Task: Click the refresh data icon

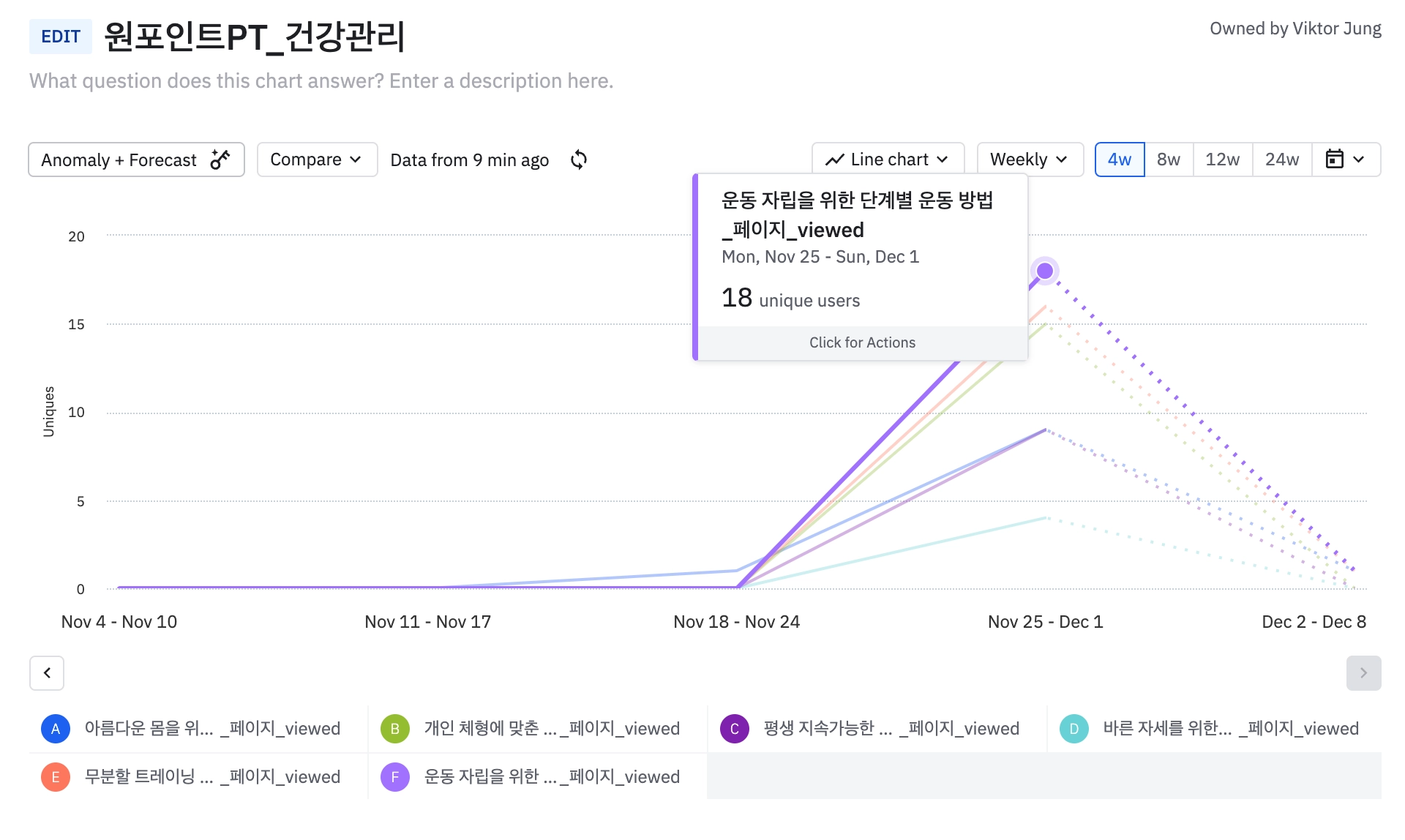Action: coord(578,160)
